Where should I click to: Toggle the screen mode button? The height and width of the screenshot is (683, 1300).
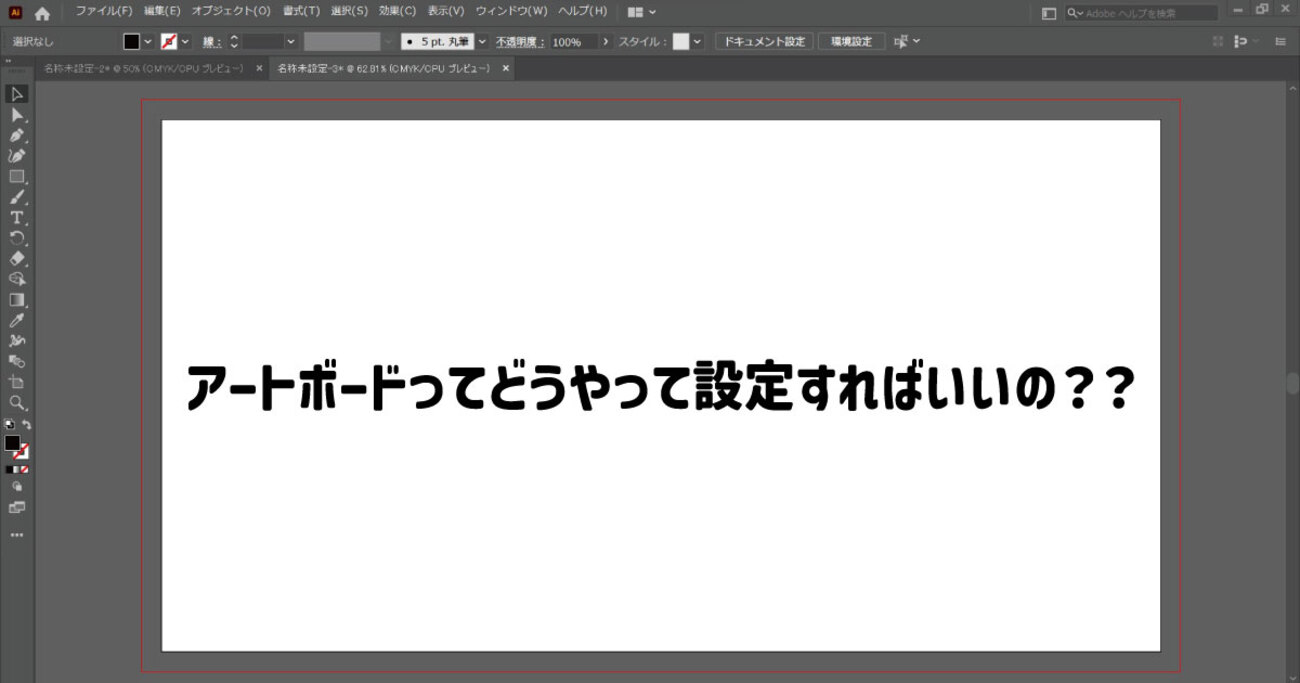[17, 508]
